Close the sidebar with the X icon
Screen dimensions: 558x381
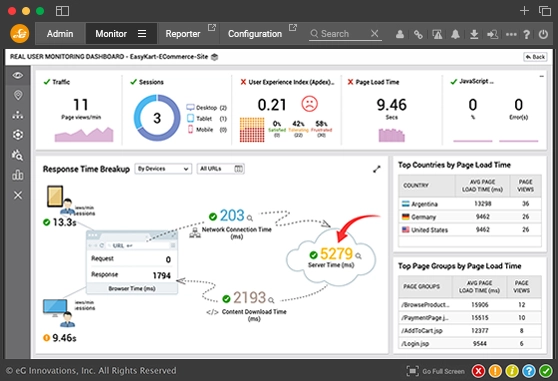pyautogui.click(x=18, y=195)
